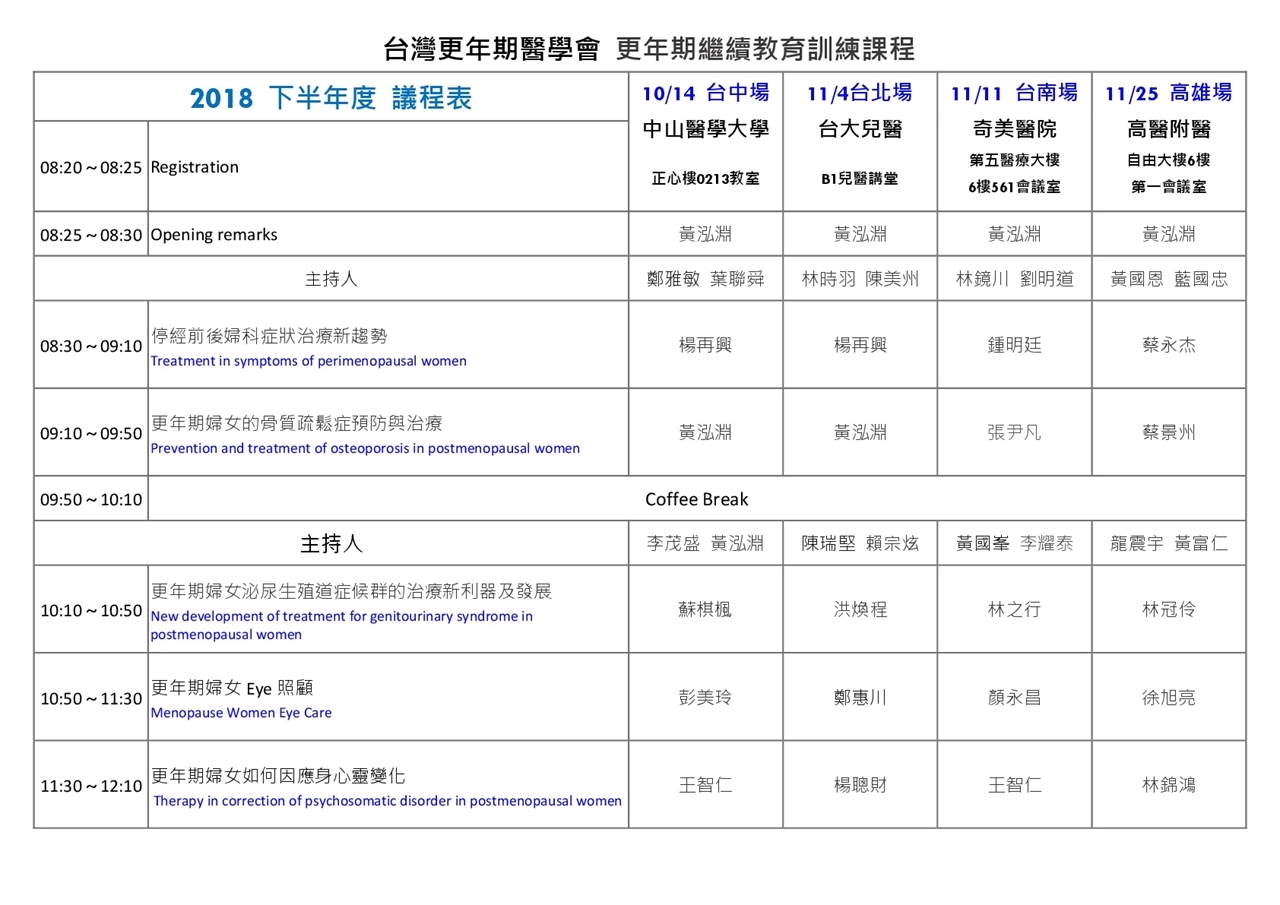Select the 11/25 高雄場 column header

tap(1168, 94)
